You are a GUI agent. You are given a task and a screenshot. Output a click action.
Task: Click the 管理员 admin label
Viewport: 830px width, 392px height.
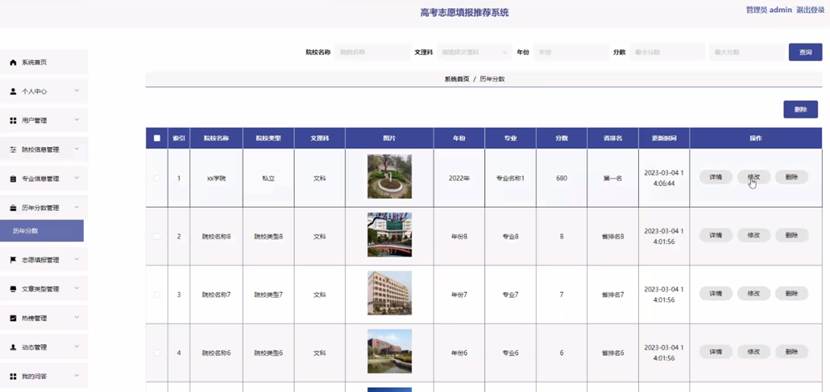click(x=769, y=10)
